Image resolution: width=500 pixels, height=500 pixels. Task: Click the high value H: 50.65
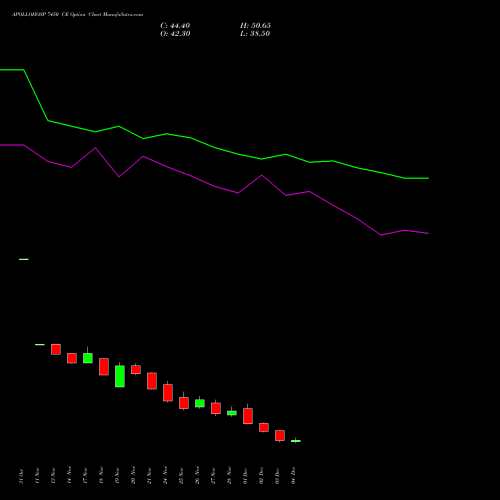click(x=255, y=26)
